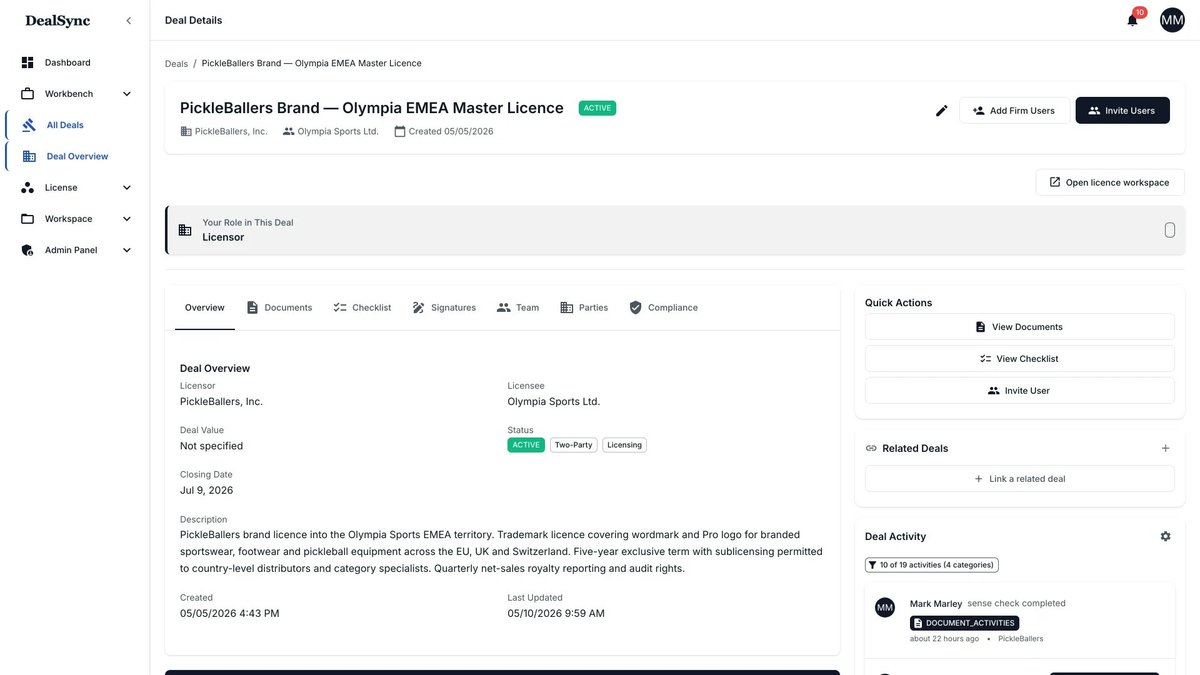Click the filter icon in activities chip
1200x675 pixels.
[873, 565]
